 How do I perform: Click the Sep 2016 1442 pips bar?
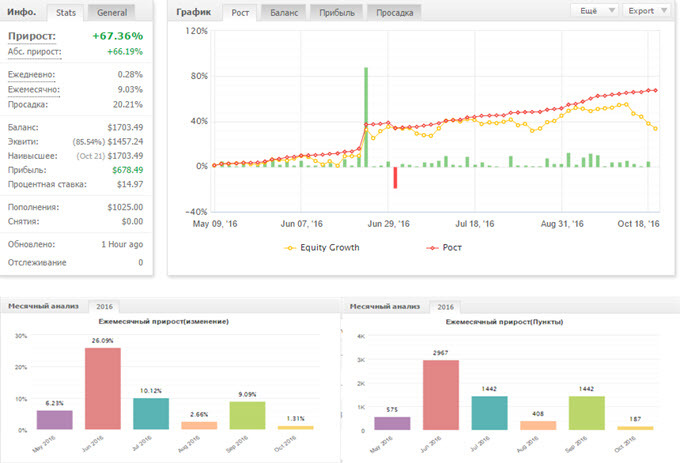pos(586,413)
